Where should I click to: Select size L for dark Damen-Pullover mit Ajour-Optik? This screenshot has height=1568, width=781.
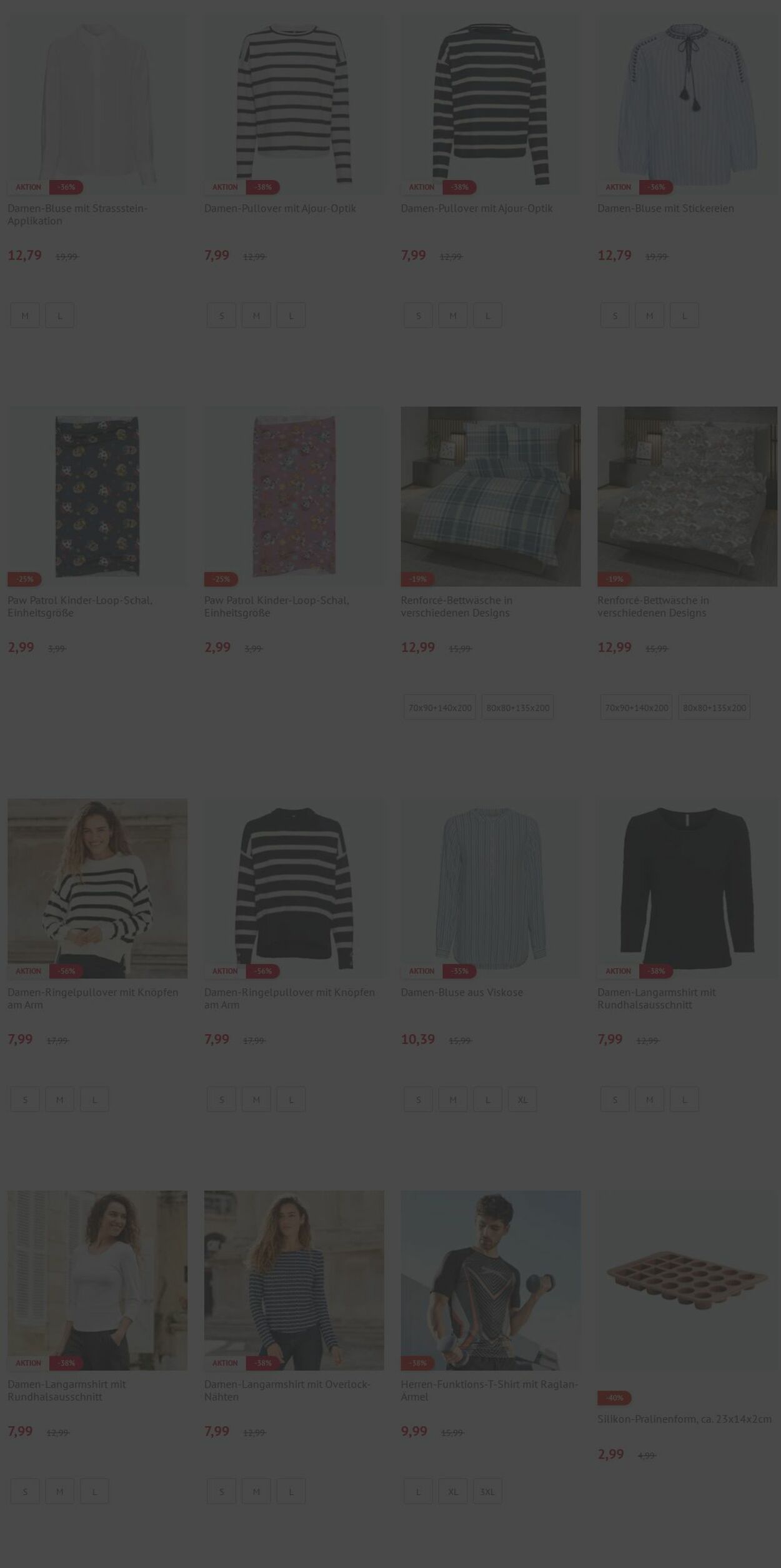click(x=487, y=316)
